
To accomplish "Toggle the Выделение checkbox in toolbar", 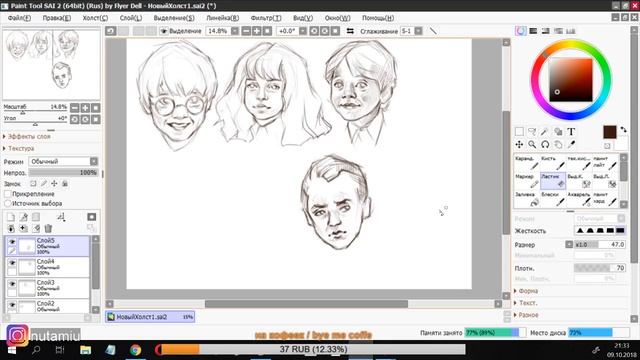I will click(164, 31).
